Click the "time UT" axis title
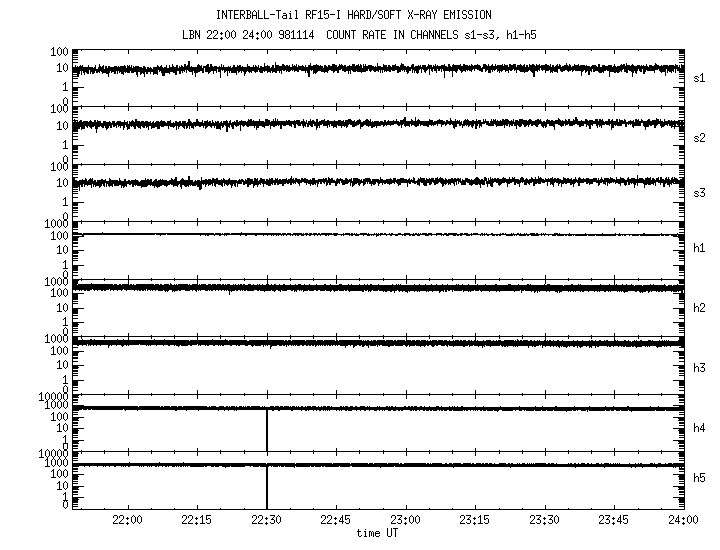 [378, 533]
